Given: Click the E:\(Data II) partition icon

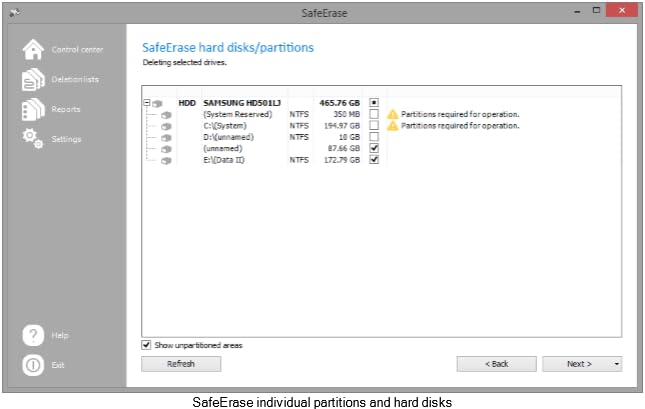Looking at the screenshot, I should 166,160.
